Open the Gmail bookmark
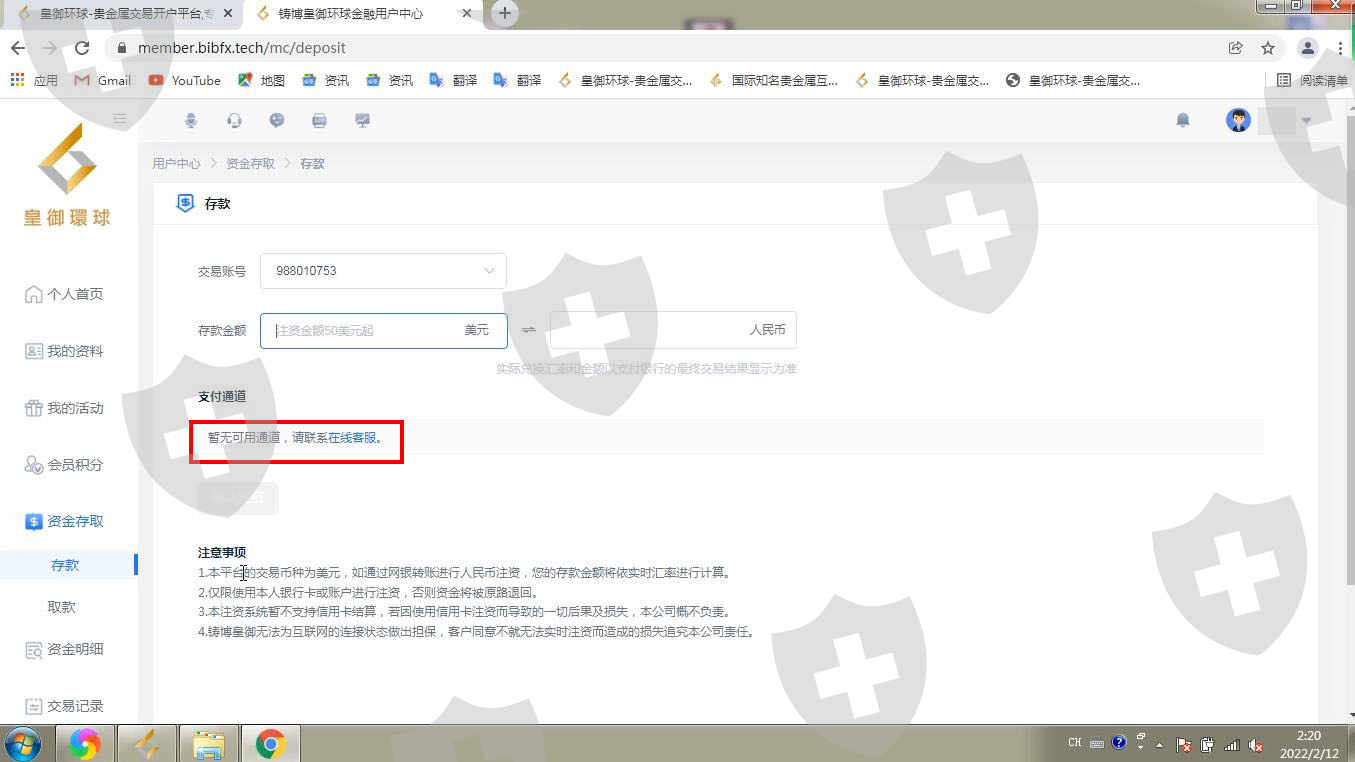Screen dimensions: 1355x762 [103, 80]
